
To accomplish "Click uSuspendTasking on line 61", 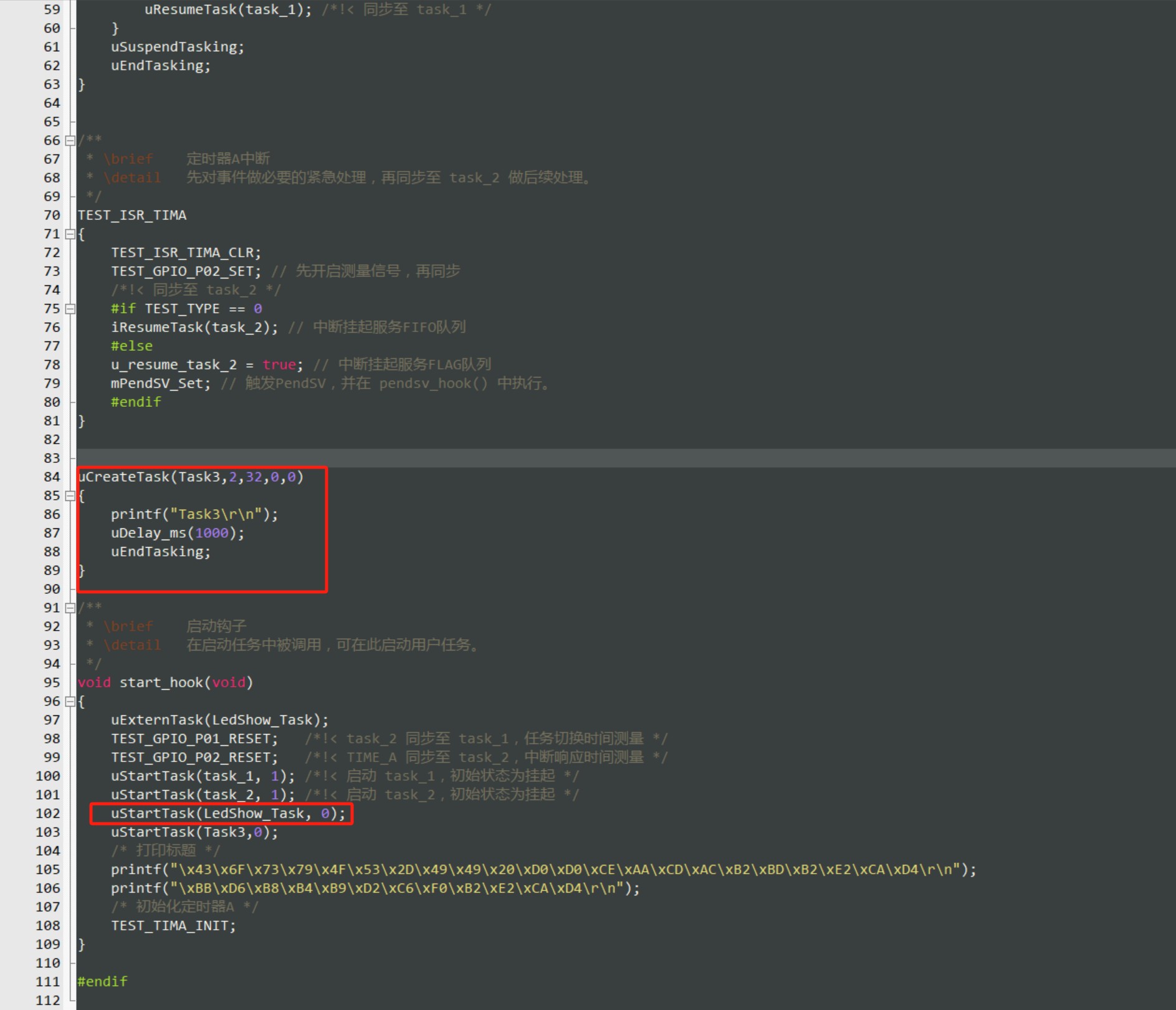I will (178, 47).
